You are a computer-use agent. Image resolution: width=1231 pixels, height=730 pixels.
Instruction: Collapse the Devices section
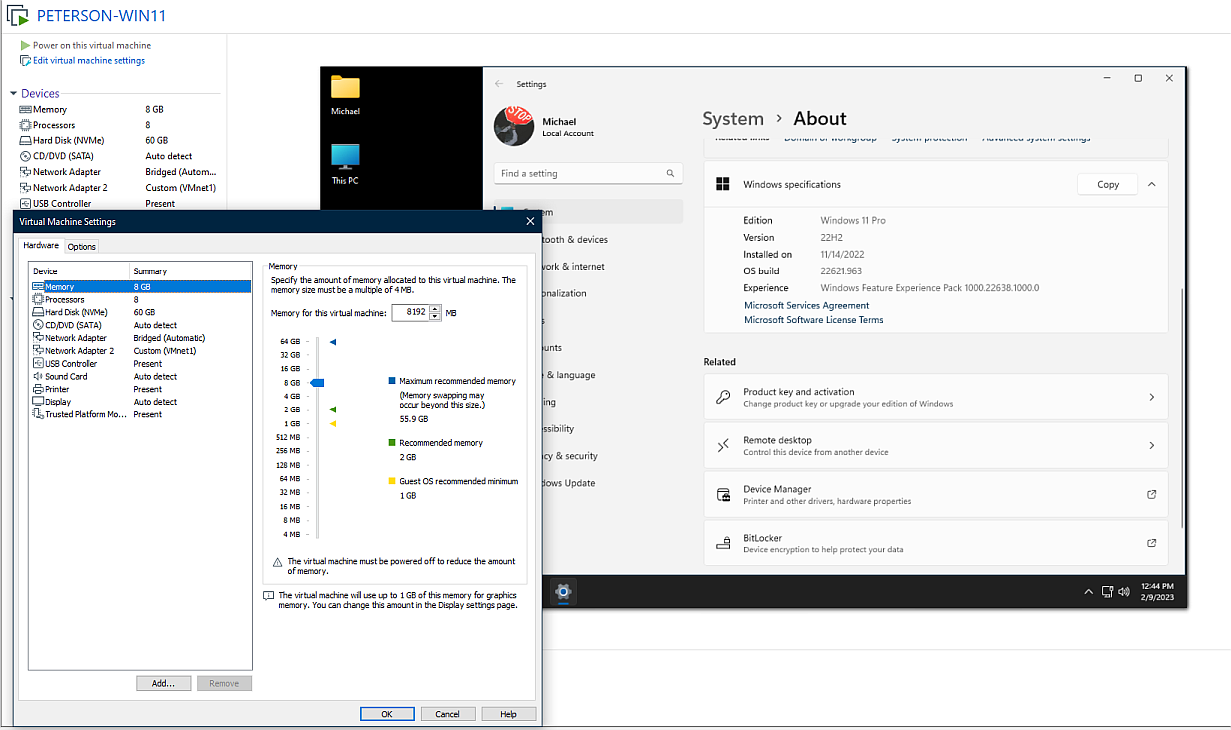[x=14, y=93]
